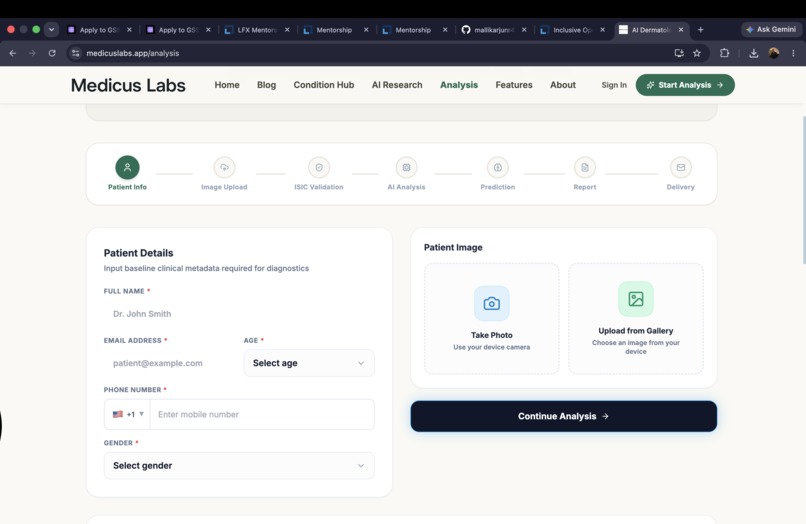
Task: Close the AI Dermatology tab
Action: click(x=681, y=30)
